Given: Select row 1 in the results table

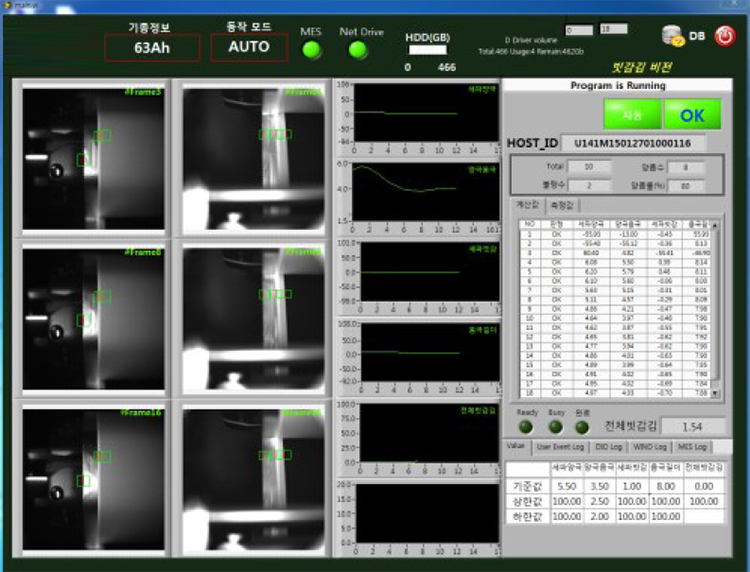Looking at the screenshot, I should (616, 234).
